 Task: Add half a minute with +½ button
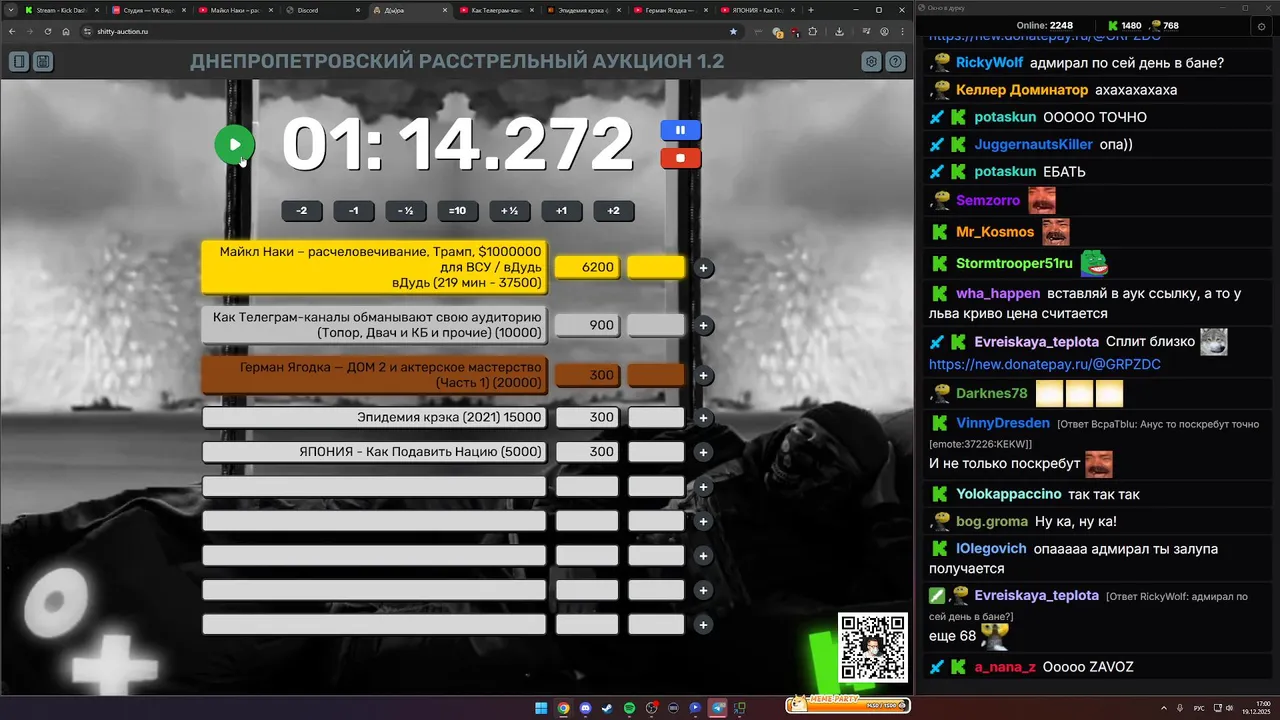coord(510,211)
